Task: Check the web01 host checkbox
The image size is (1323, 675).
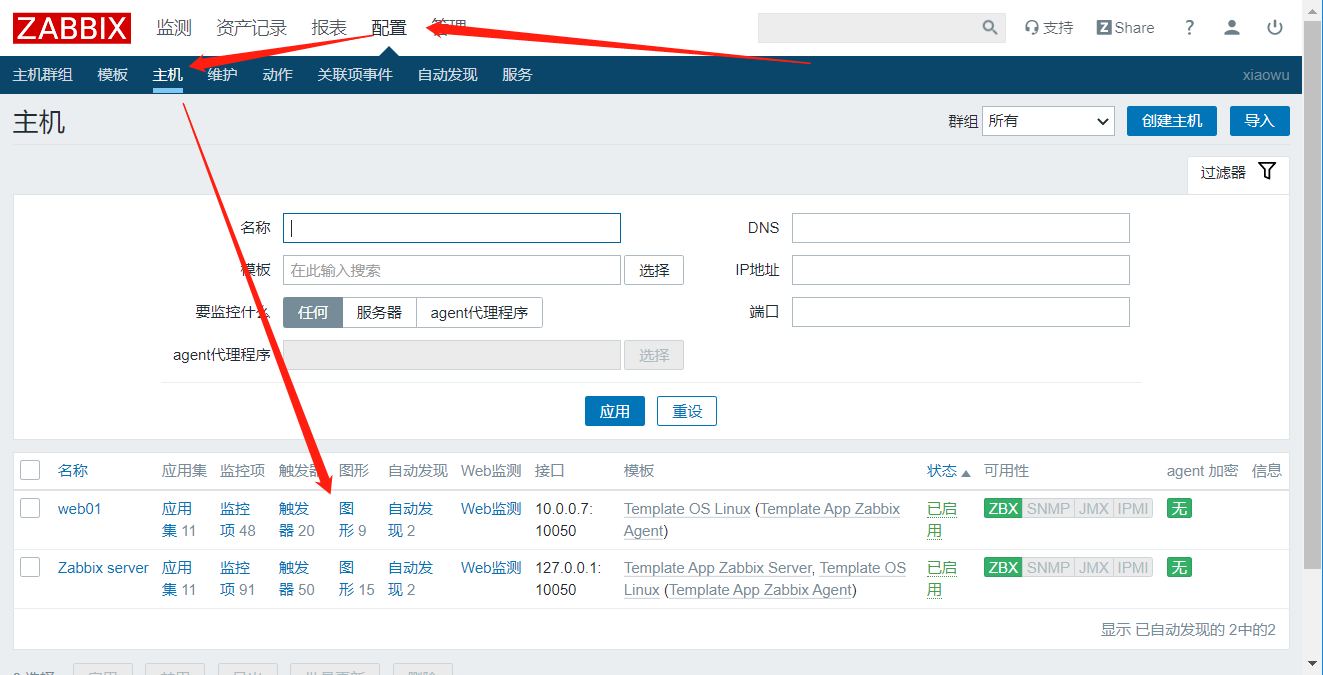Action: (30, 508)
